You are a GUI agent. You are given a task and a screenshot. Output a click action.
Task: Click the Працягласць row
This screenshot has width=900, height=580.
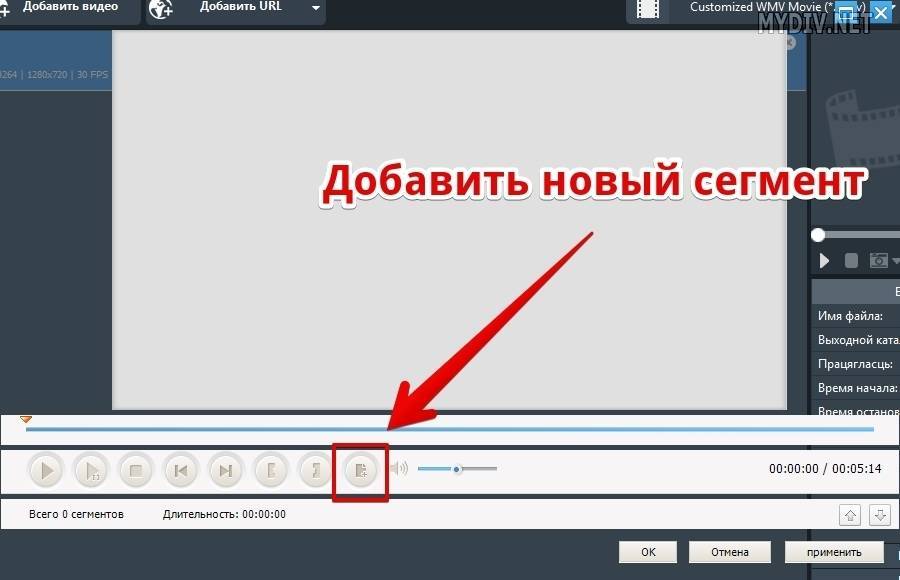click(856, 364)
